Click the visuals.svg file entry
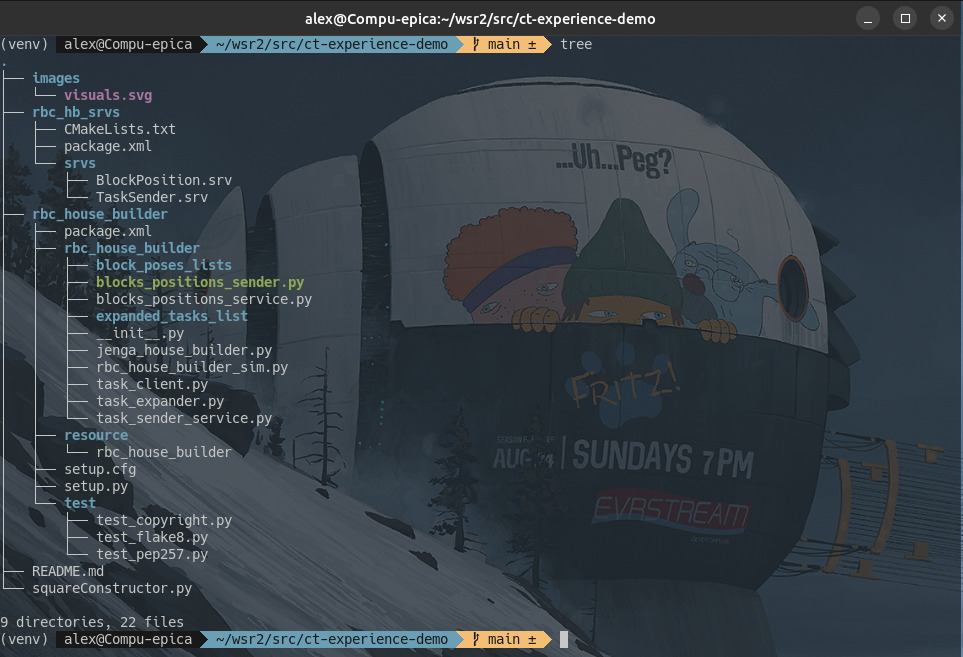Viewport: 963px width, 657px height. [108, 95]
